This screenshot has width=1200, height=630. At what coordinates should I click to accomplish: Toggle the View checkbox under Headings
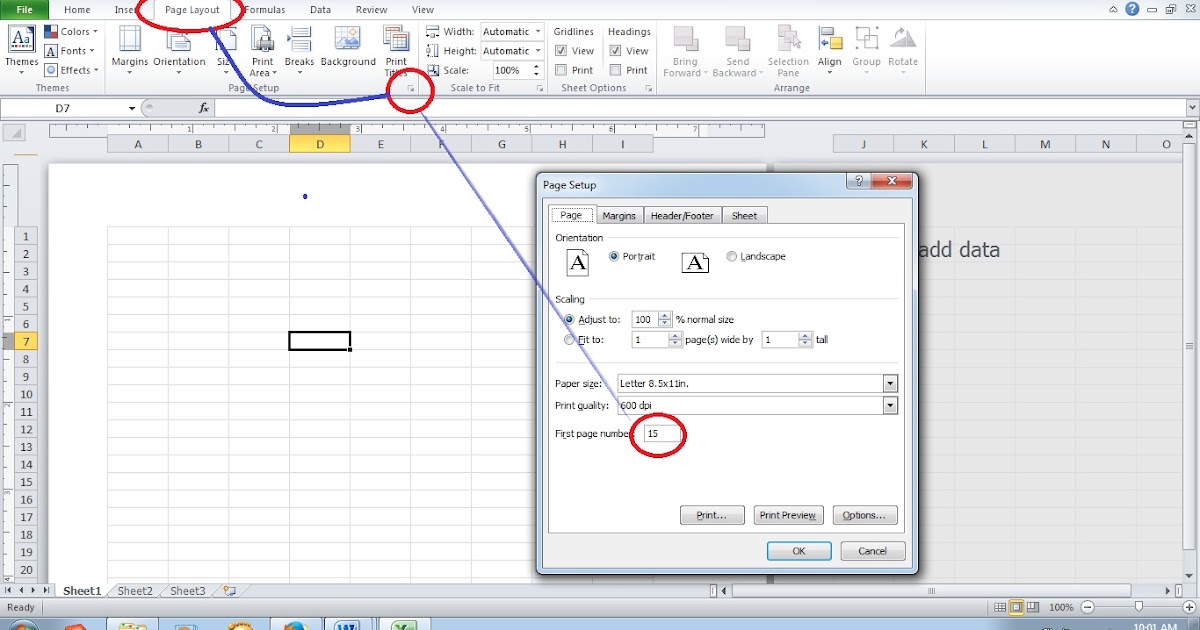[616, 50]
